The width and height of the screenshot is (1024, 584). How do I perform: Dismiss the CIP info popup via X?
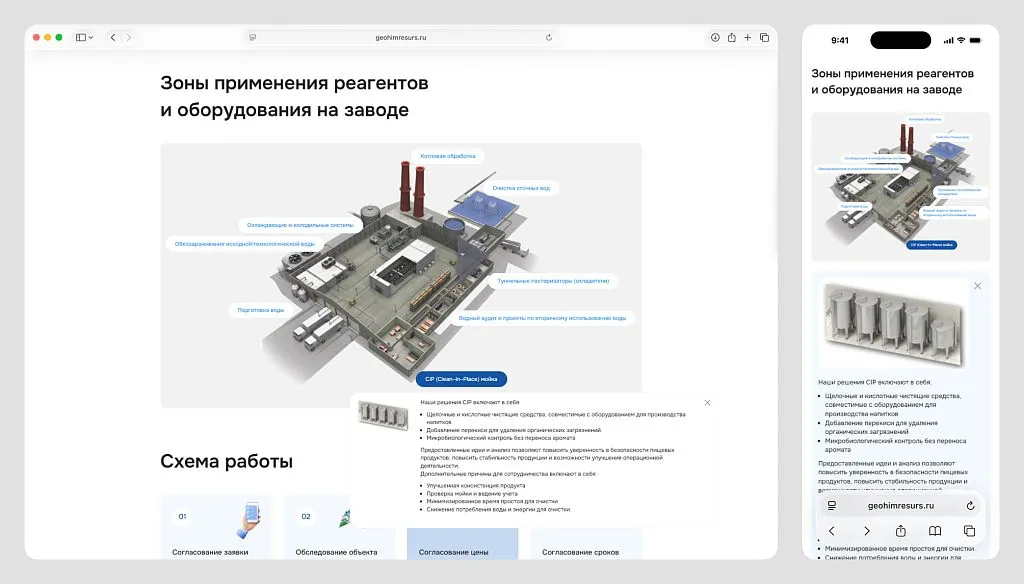click(708, 403)
